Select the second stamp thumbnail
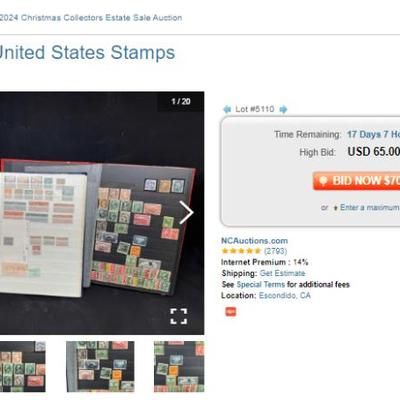 (x=100, y=366)
